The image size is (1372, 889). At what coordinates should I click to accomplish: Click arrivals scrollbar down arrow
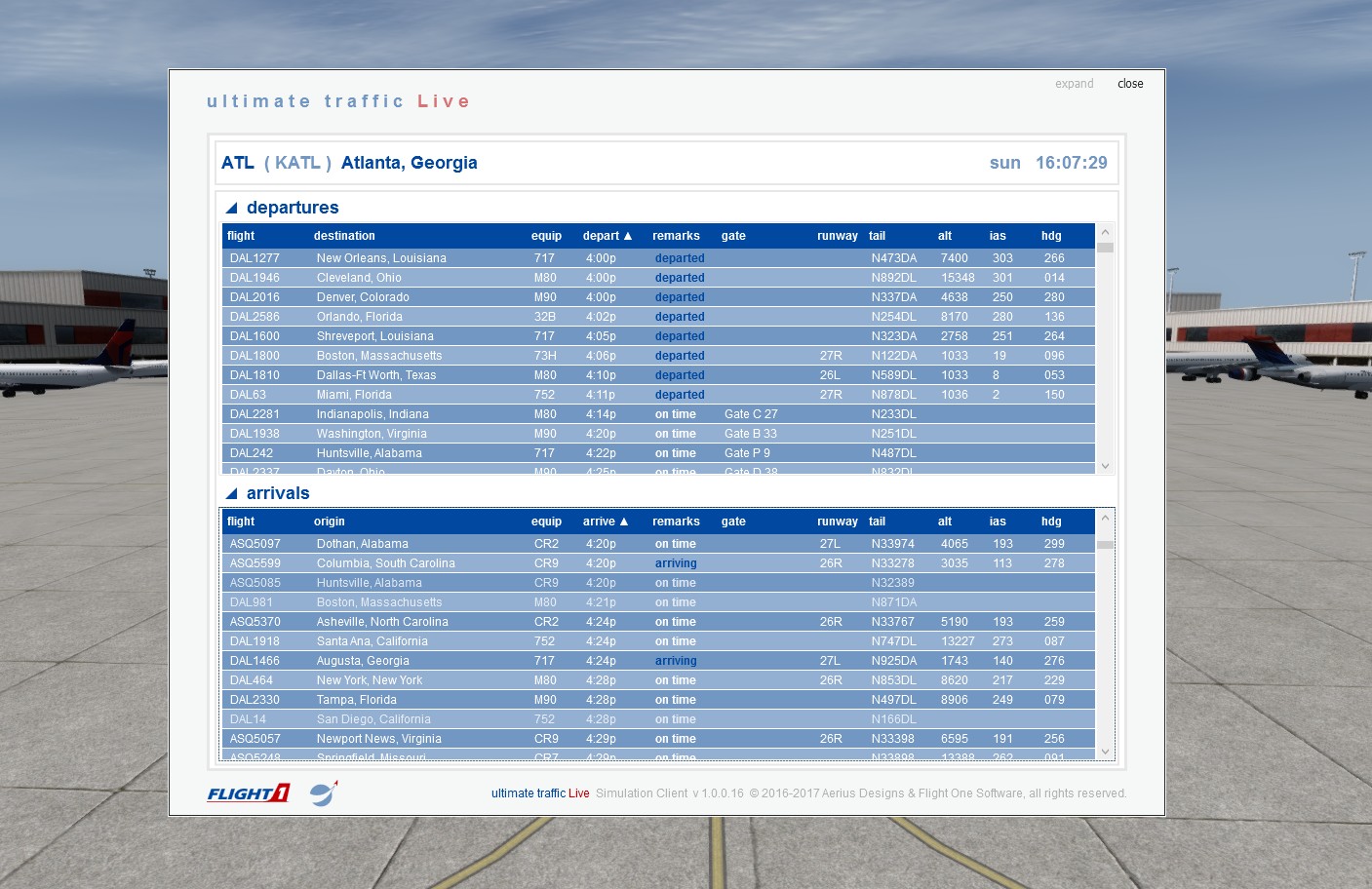click(1105, 752)
